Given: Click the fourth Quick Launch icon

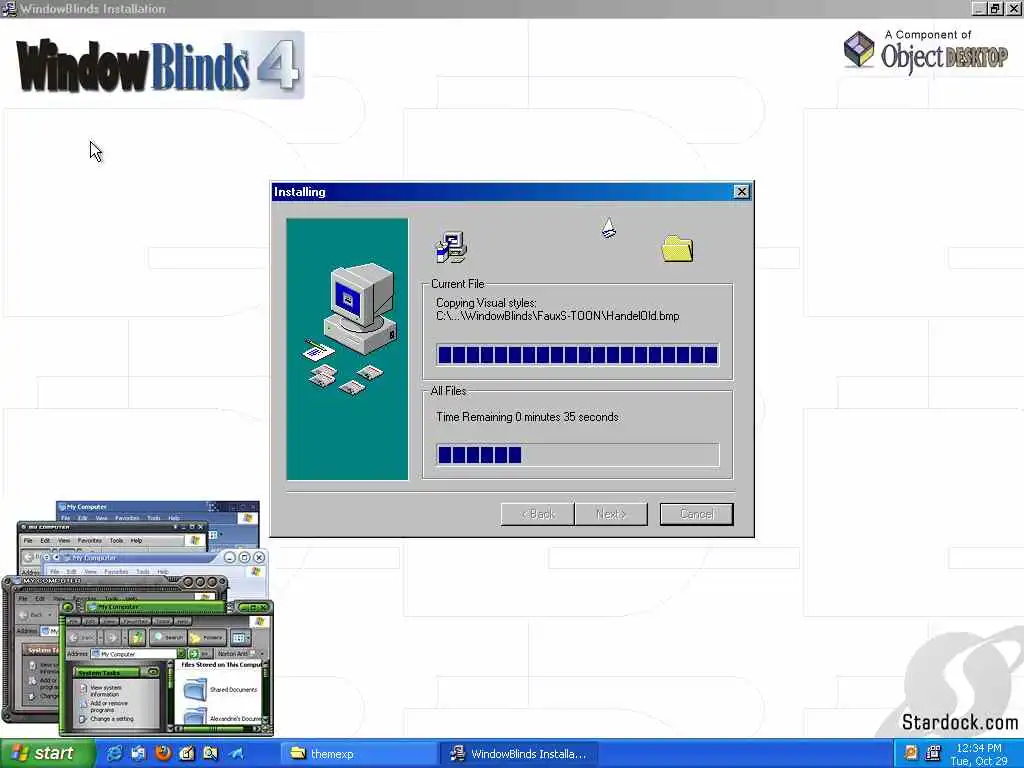Looking at the screenshot, I should point(187,754).
